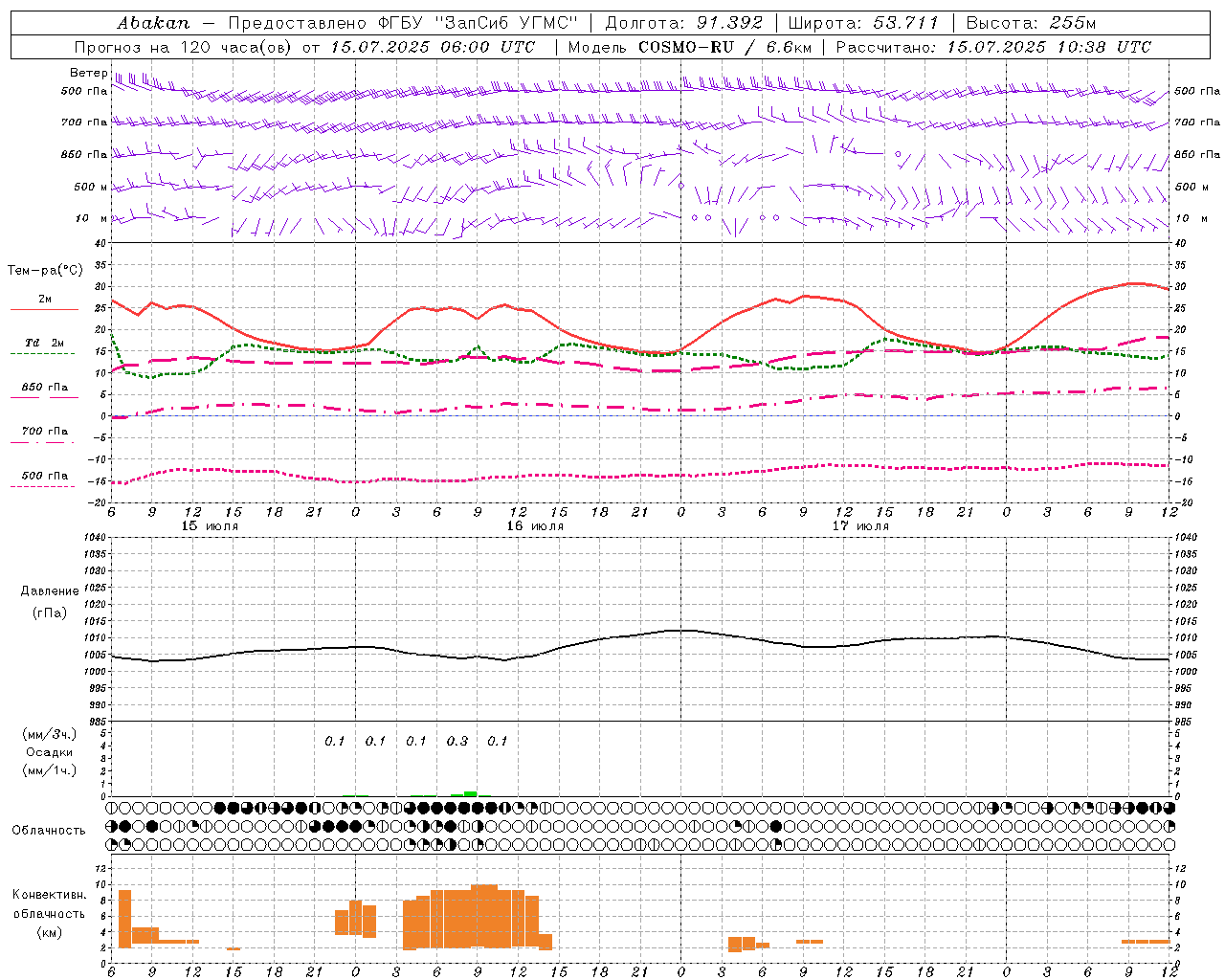
Task: Click the "Ветер" wind panel label
Action: [88, 73]
